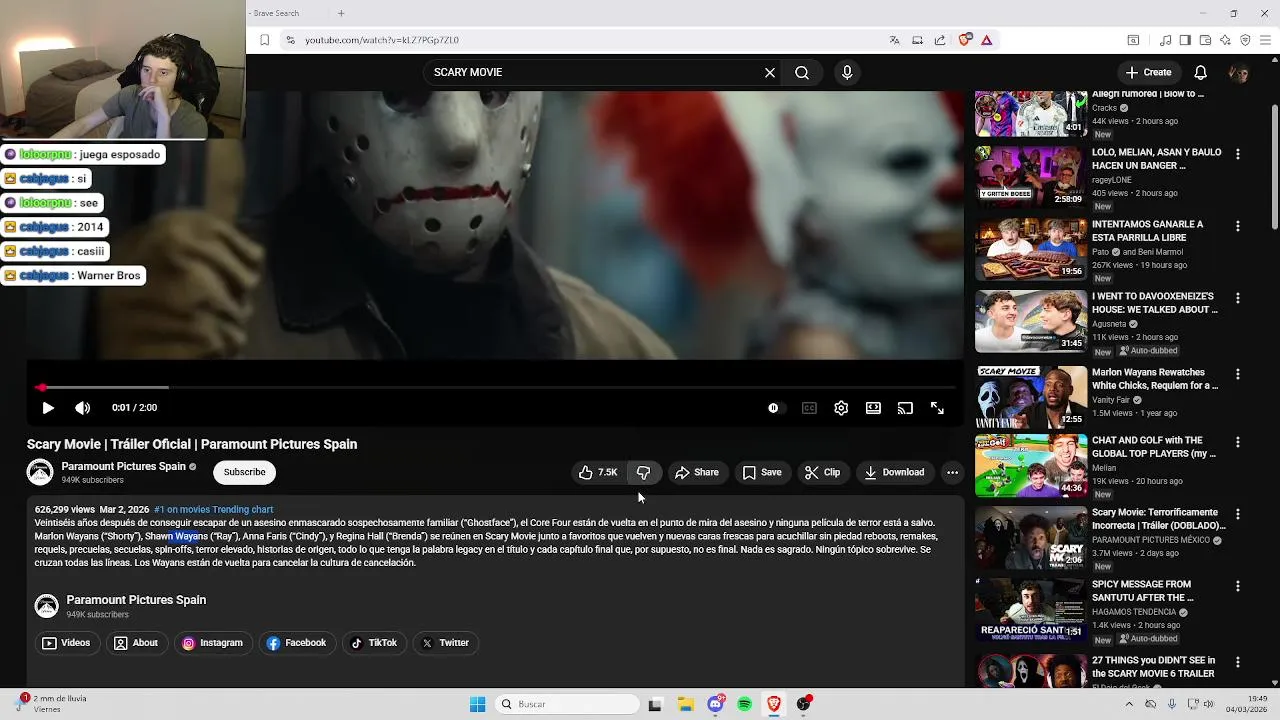The image size is (1280, 720).
Task: Turn on subtitles with the CC button
Action: [809, 408]
